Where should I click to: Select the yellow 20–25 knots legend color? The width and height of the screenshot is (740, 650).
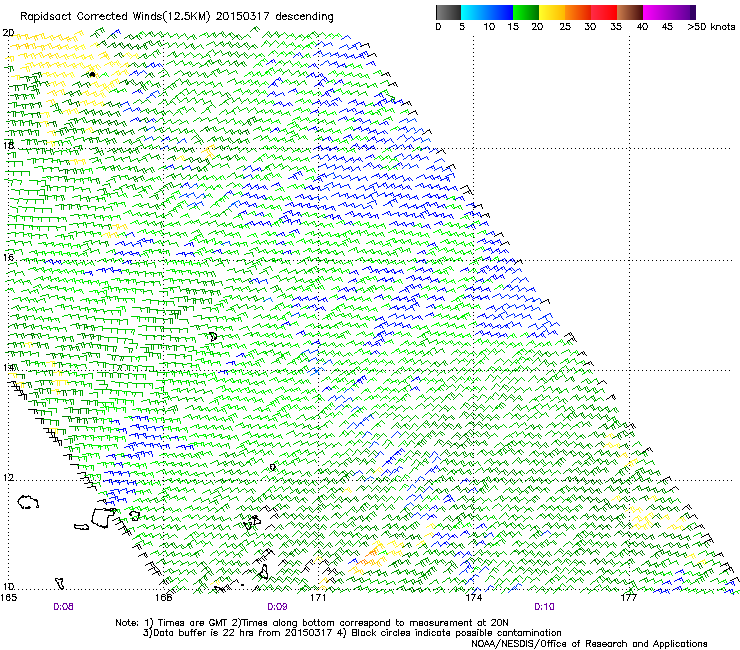click(552, 12)
